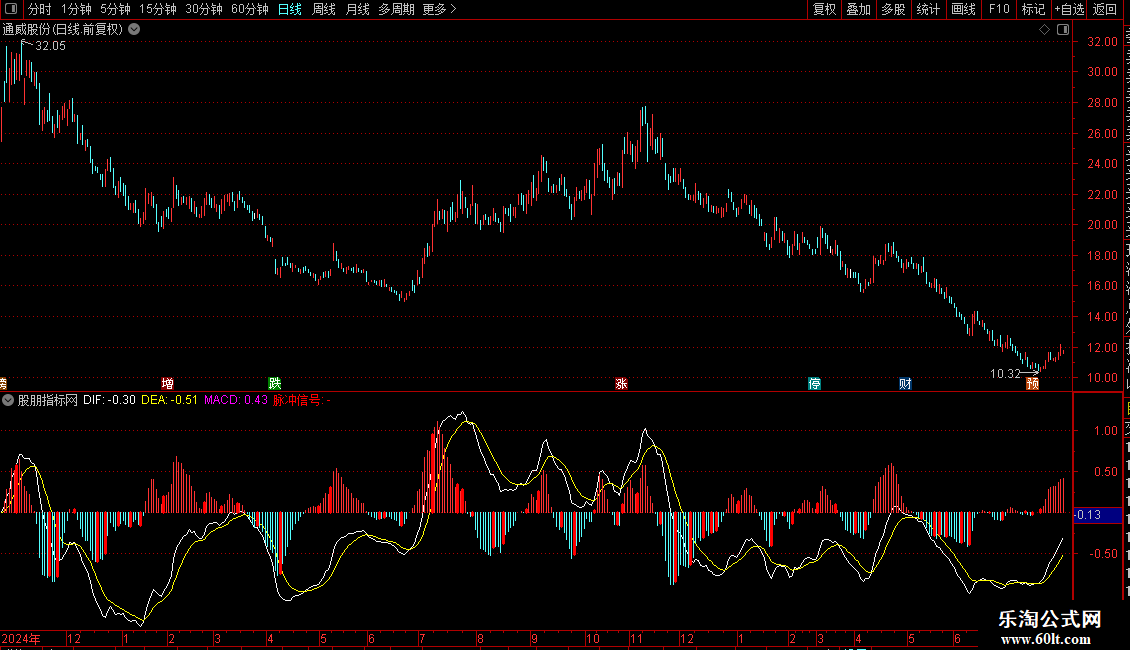Select the 15分钟 period tab
The height and width of the screenshot is (650, 1130).
[x=158, y=9]
